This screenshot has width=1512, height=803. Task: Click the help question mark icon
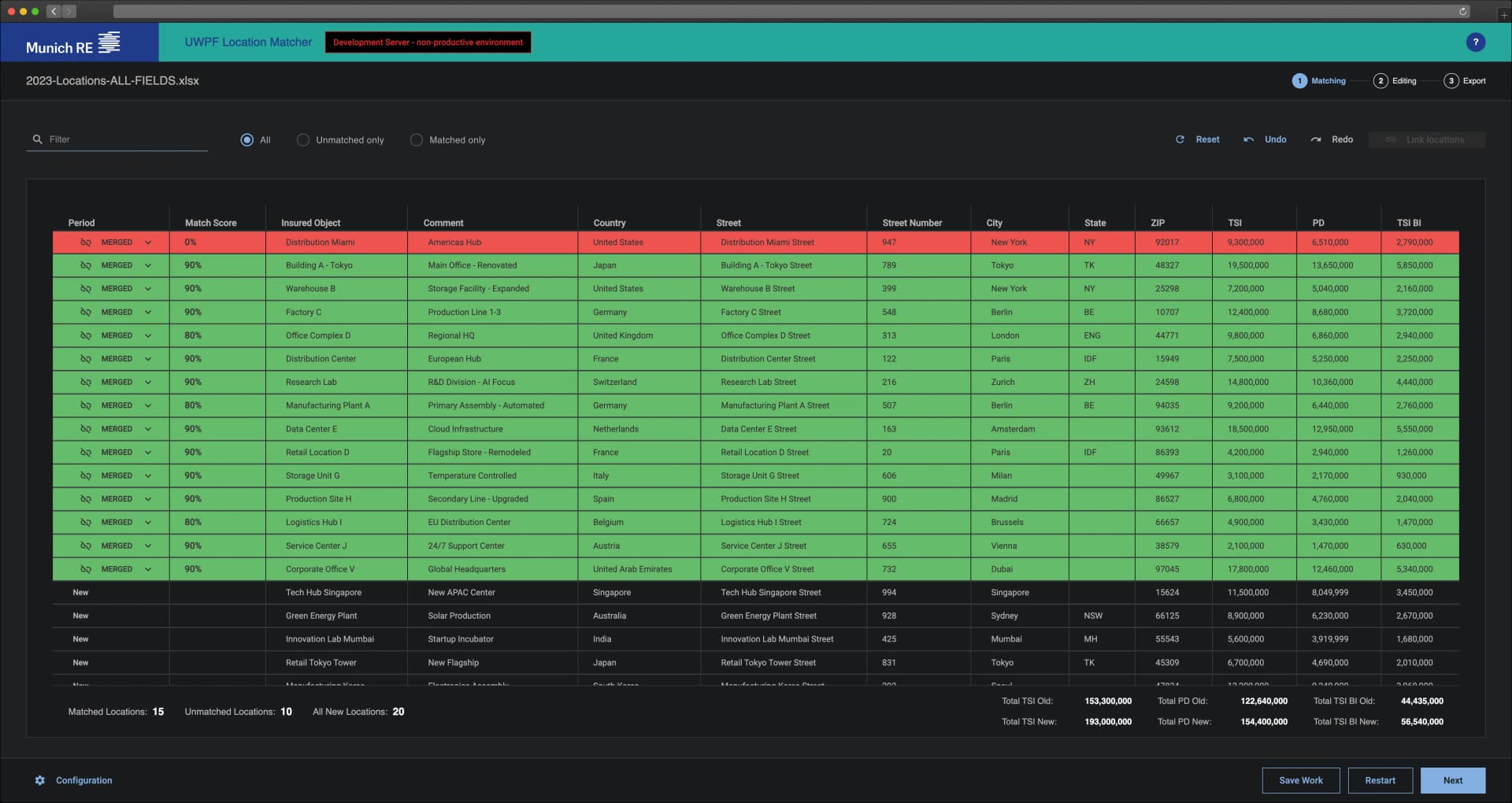tap(1475, 43)
